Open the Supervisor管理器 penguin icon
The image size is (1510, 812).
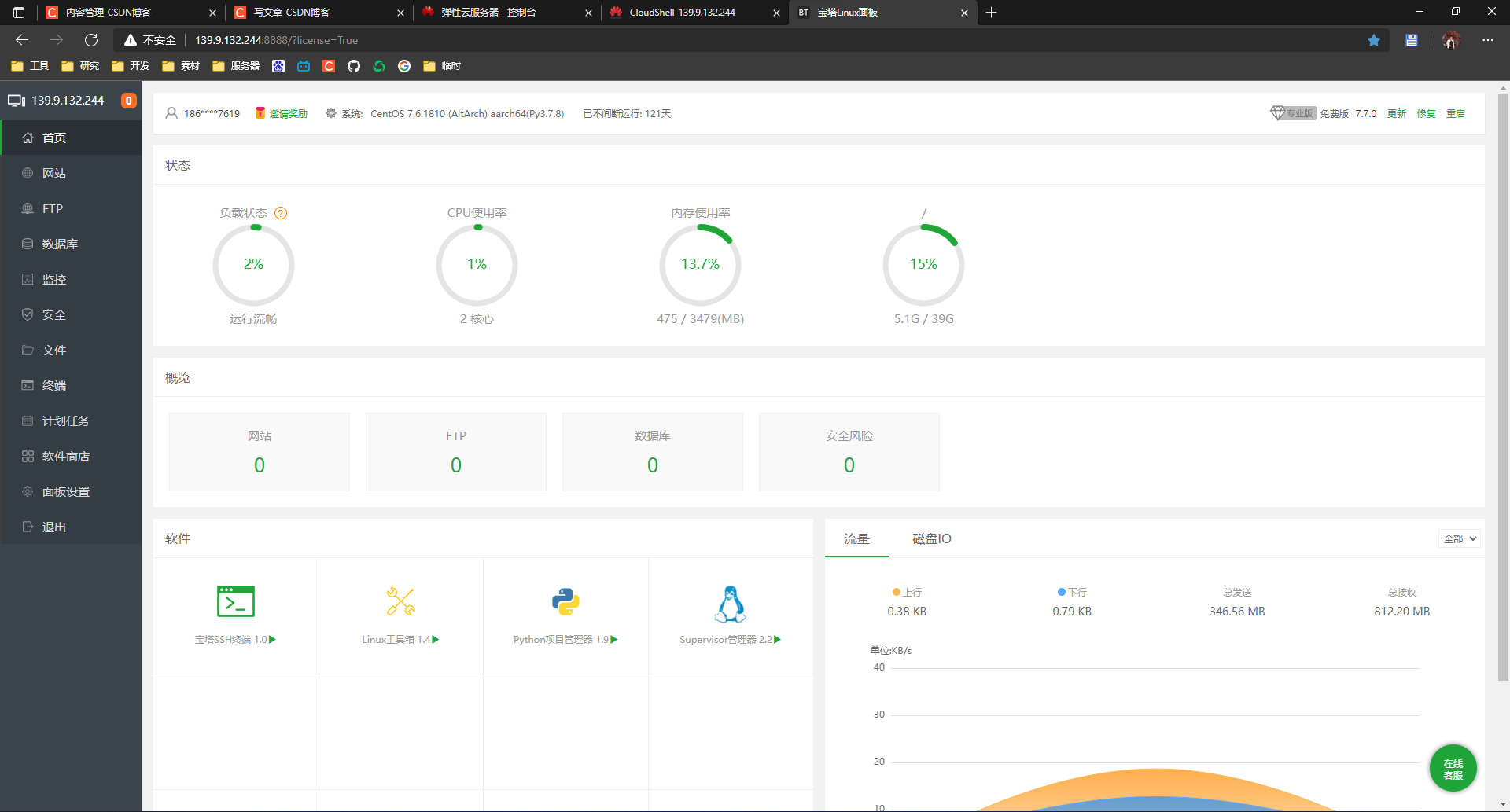(x=731, y=604)
